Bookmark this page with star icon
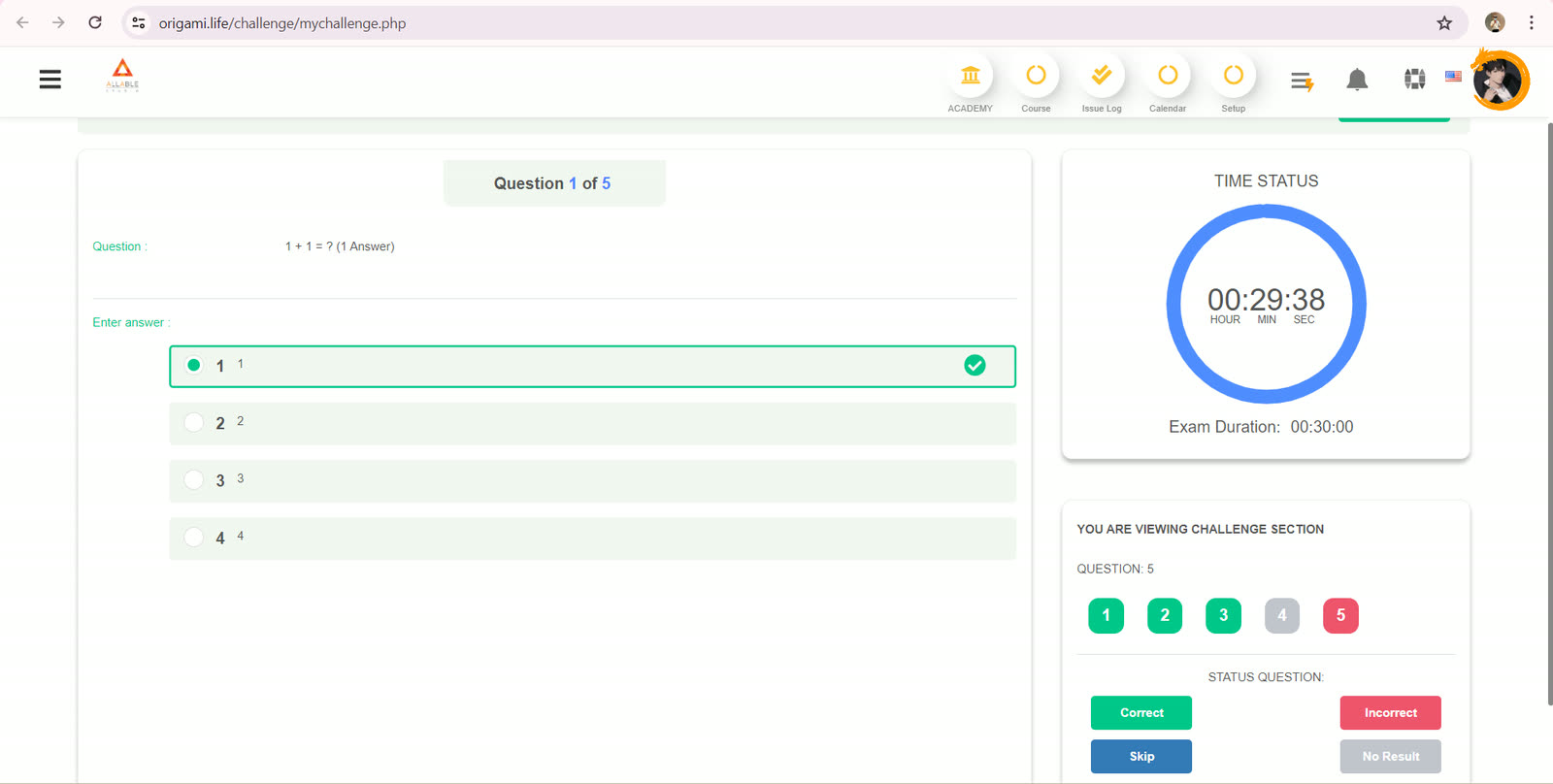 (x=1444, y=22)
